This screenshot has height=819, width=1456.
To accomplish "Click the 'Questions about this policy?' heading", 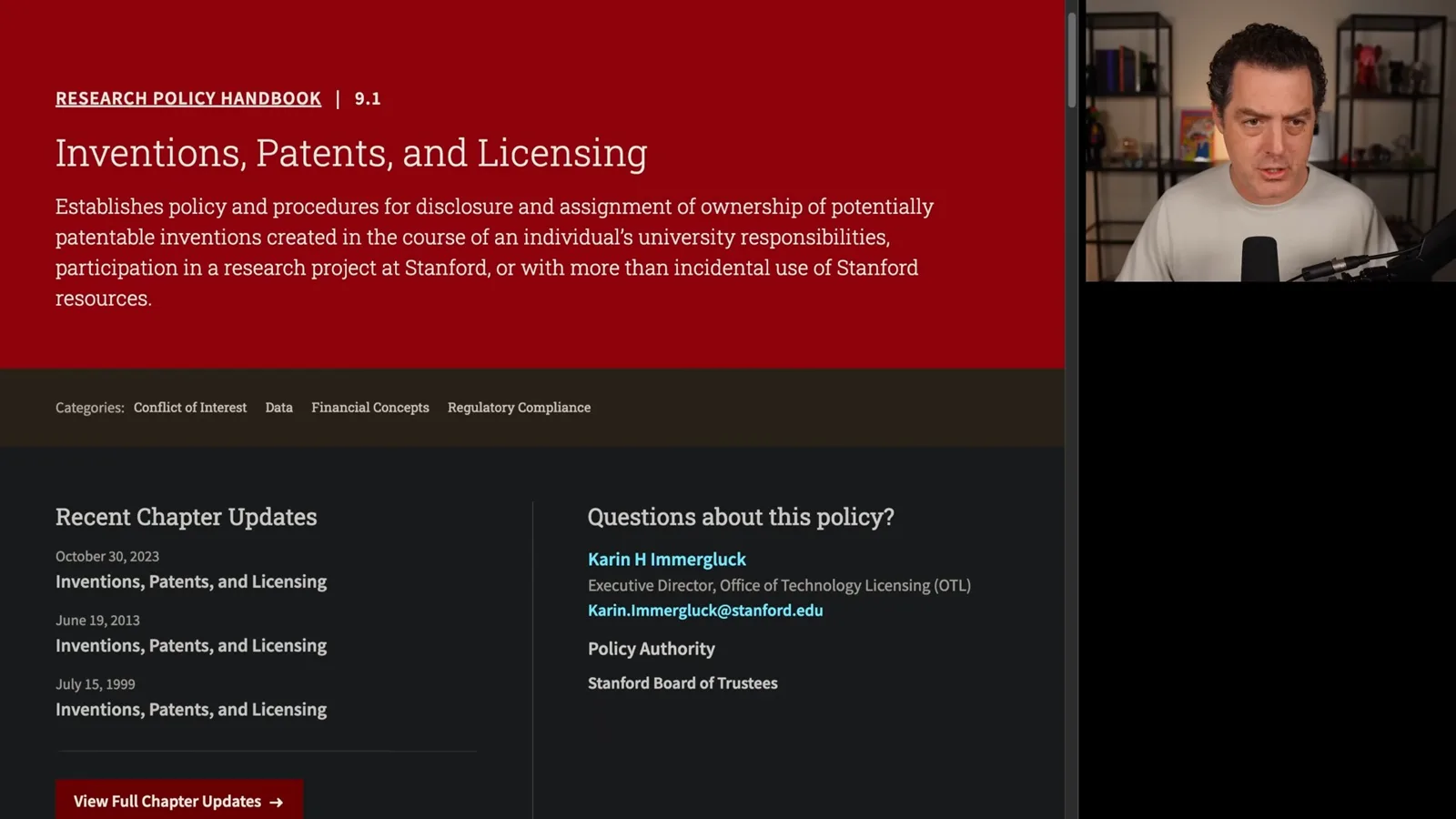I will pyautogui.click(x=741, y=517).
